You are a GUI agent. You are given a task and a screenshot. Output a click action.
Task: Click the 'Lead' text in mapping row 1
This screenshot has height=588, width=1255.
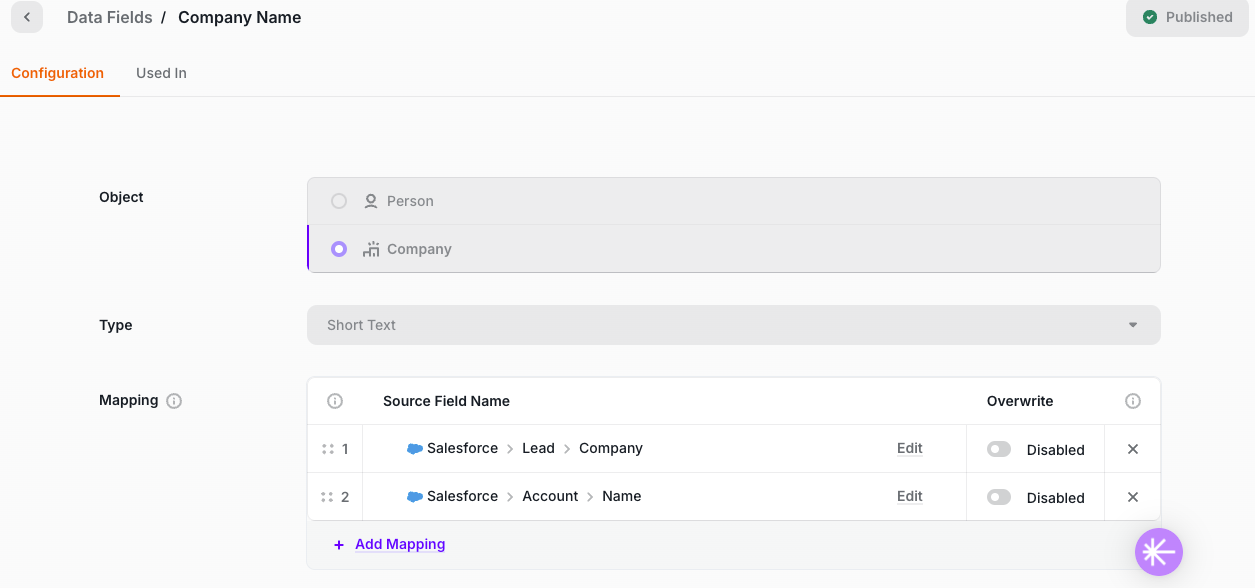(x=538, y=448)
